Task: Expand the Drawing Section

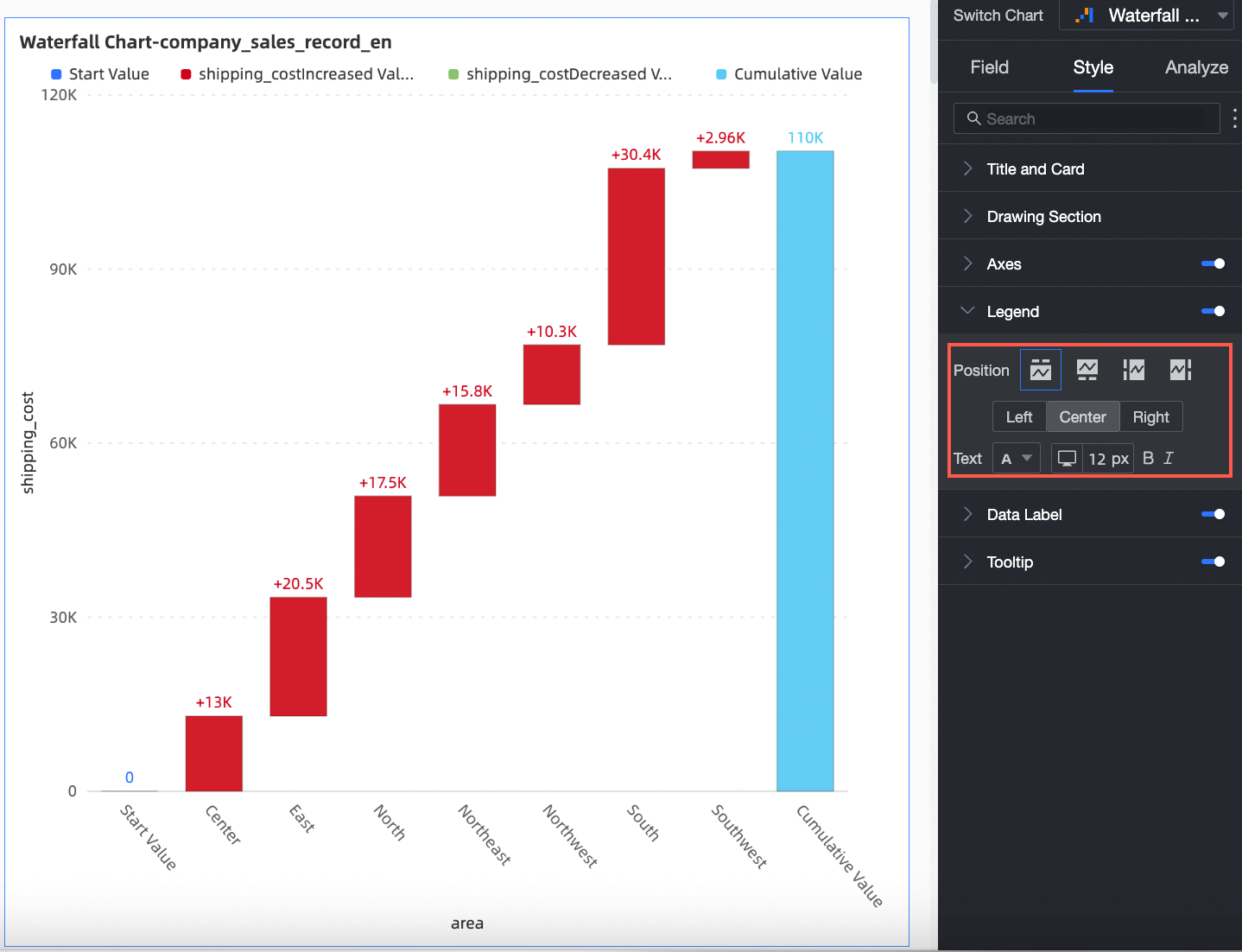Action: click(x=1089, y=216)
